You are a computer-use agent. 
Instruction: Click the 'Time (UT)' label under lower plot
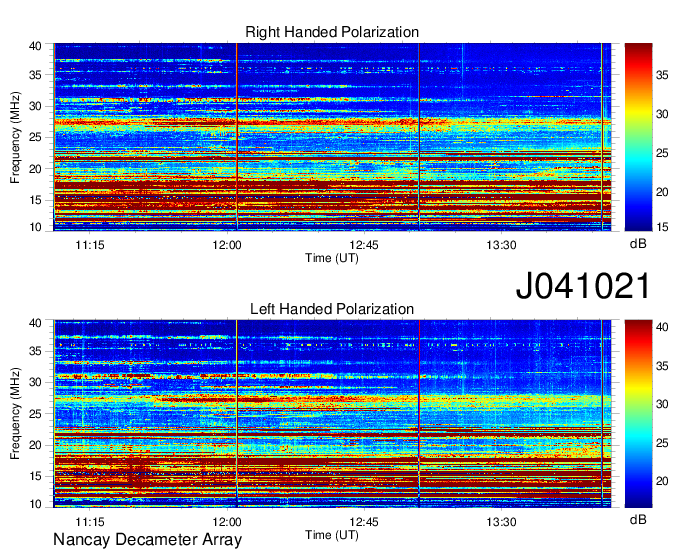click(332, 535)
